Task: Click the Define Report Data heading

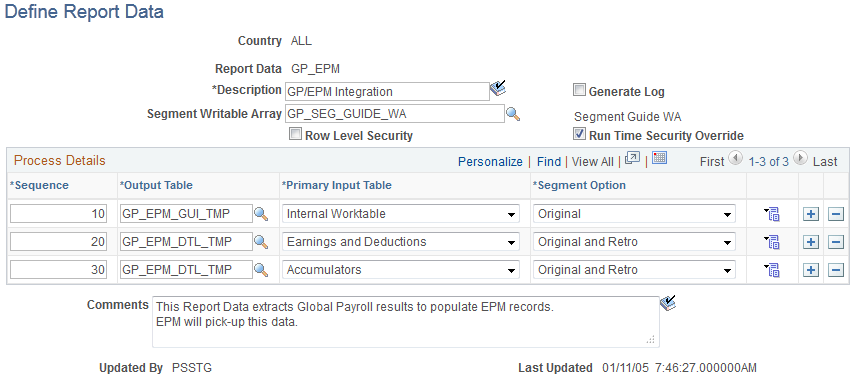Action: [x=84, y=12]
